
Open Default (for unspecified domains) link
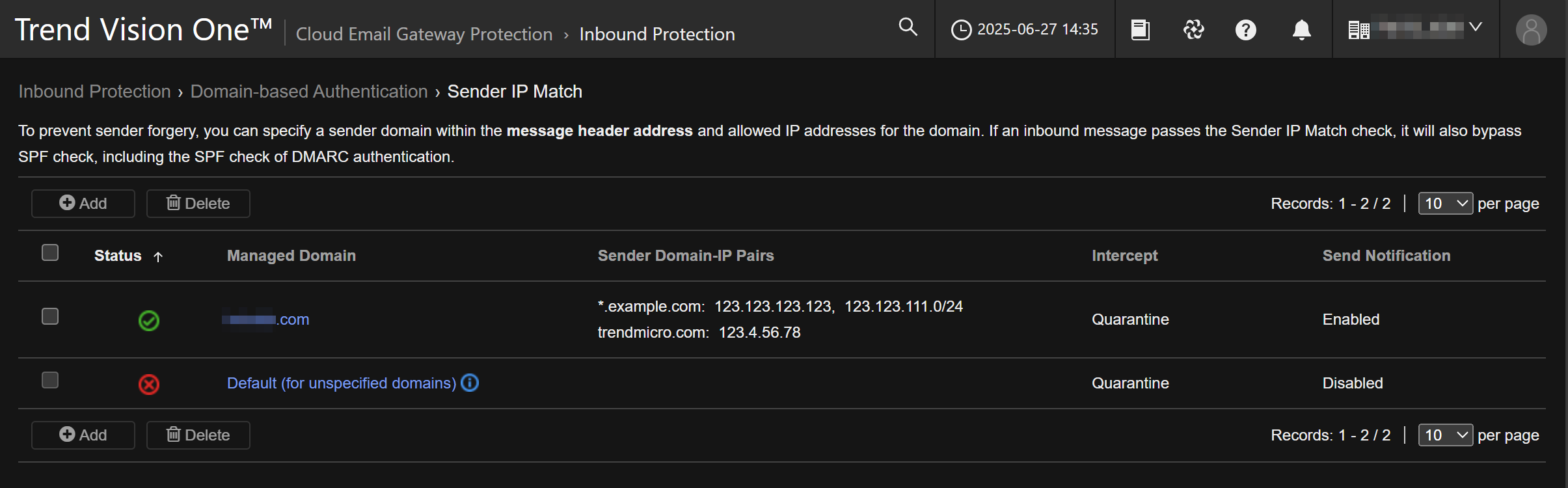tap(342, 383)
